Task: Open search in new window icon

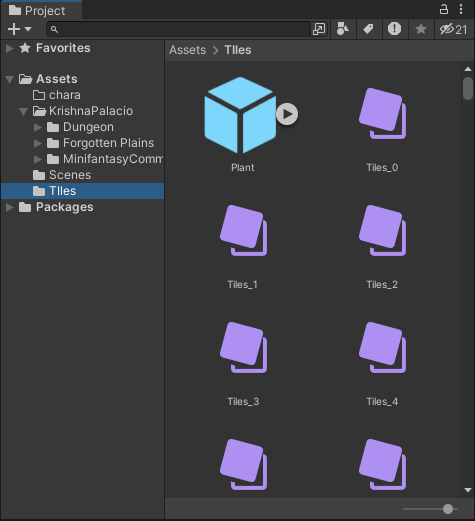Action: tap(319, 29)
